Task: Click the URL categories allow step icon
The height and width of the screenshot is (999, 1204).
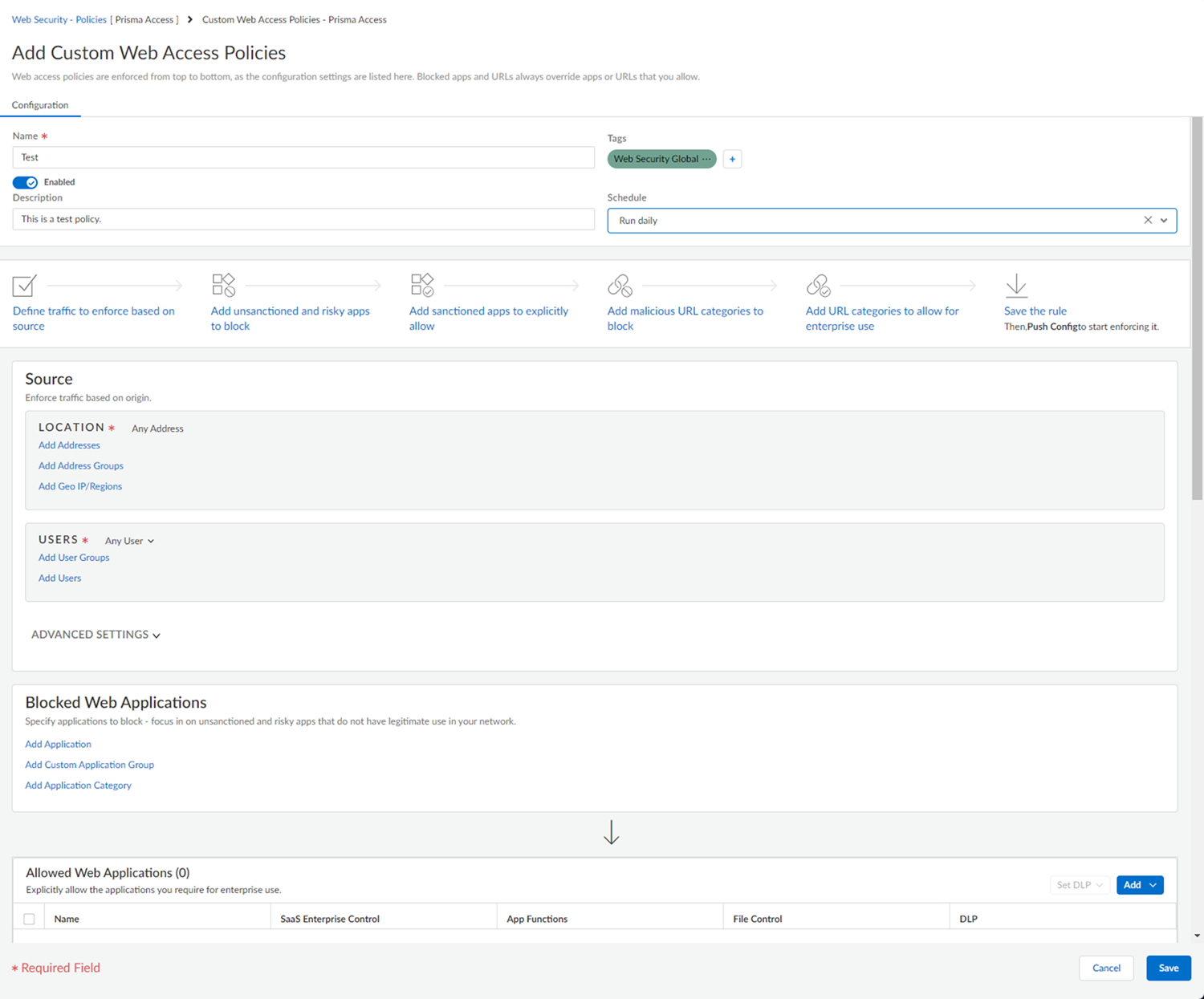Action: (x=818, y=285)
